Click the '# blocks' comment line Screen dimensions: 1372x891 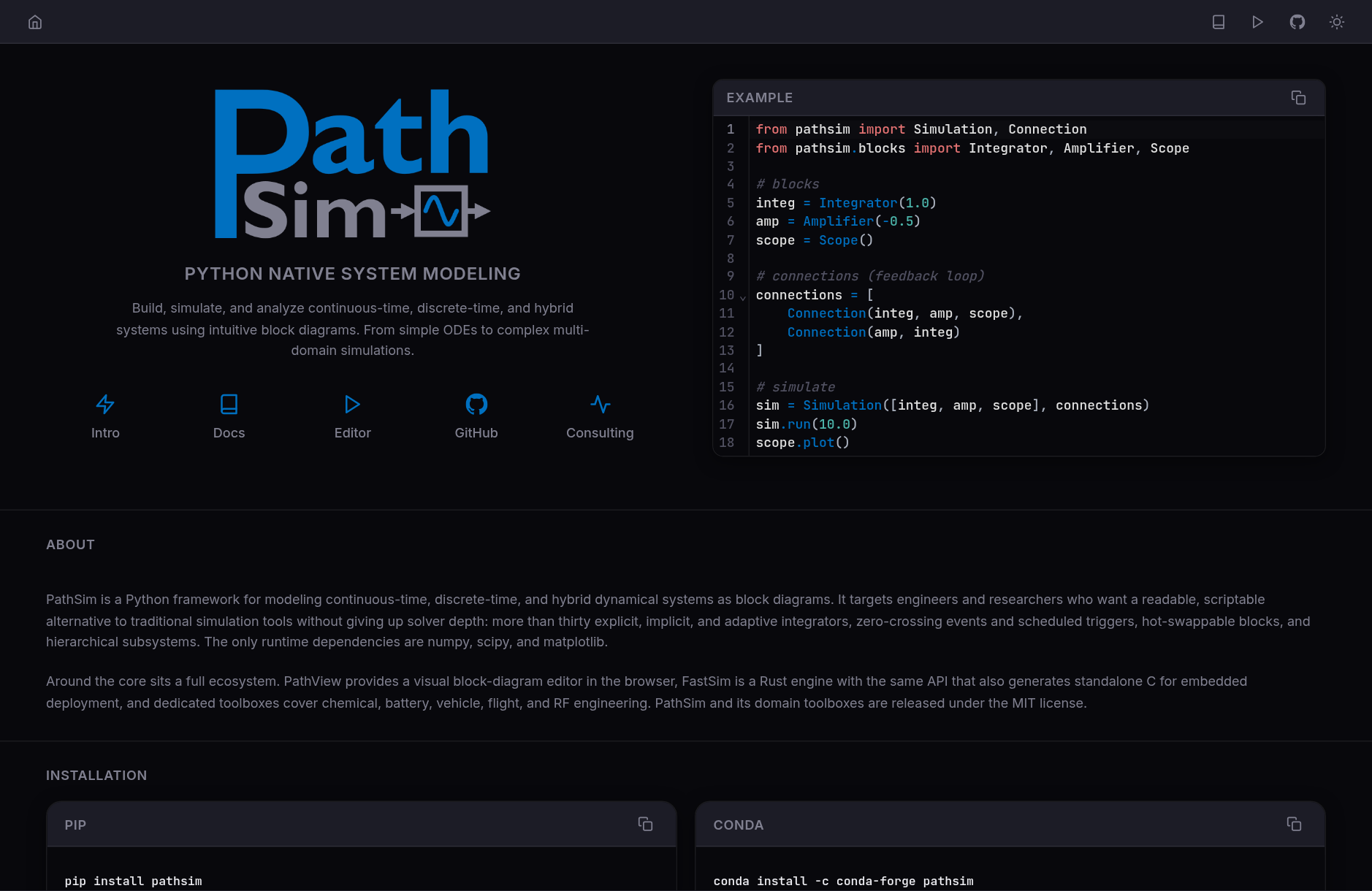[x=787, y=184]
